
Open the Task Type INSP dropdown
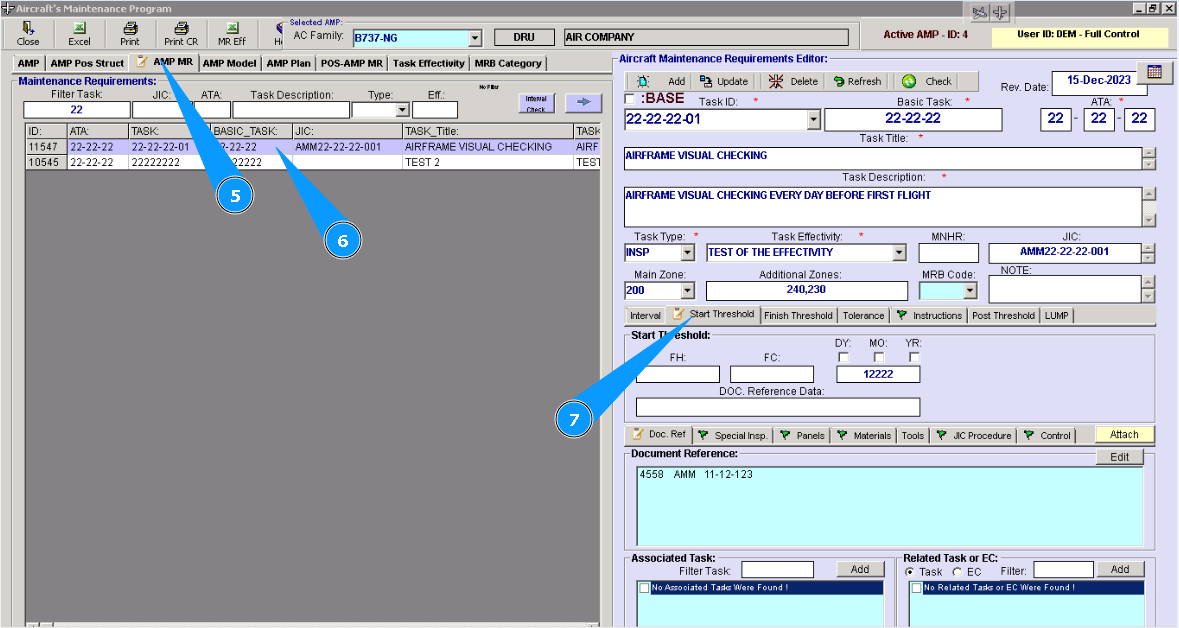[687, 253]
